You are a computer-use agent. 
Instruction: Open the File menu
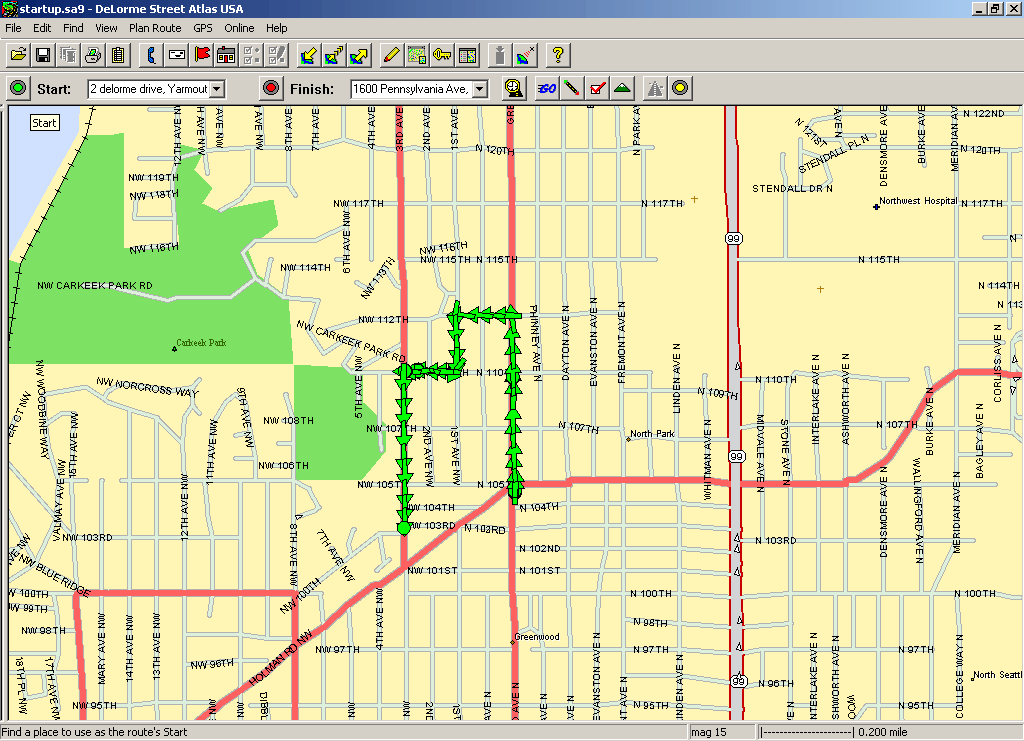[13, 28]
